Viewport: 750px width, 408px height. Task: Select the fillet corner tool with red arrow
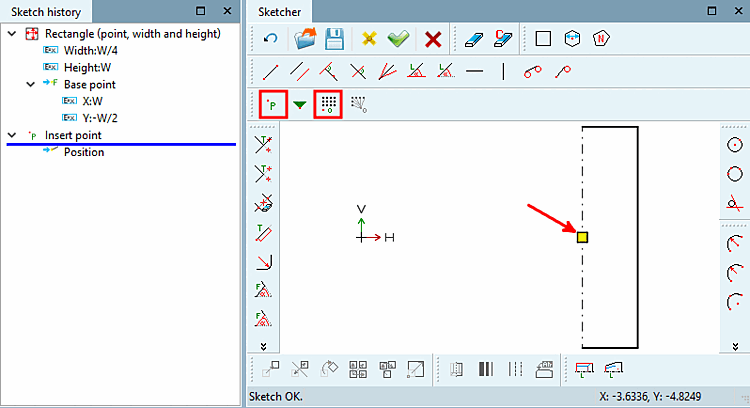[x=264, y=262]
